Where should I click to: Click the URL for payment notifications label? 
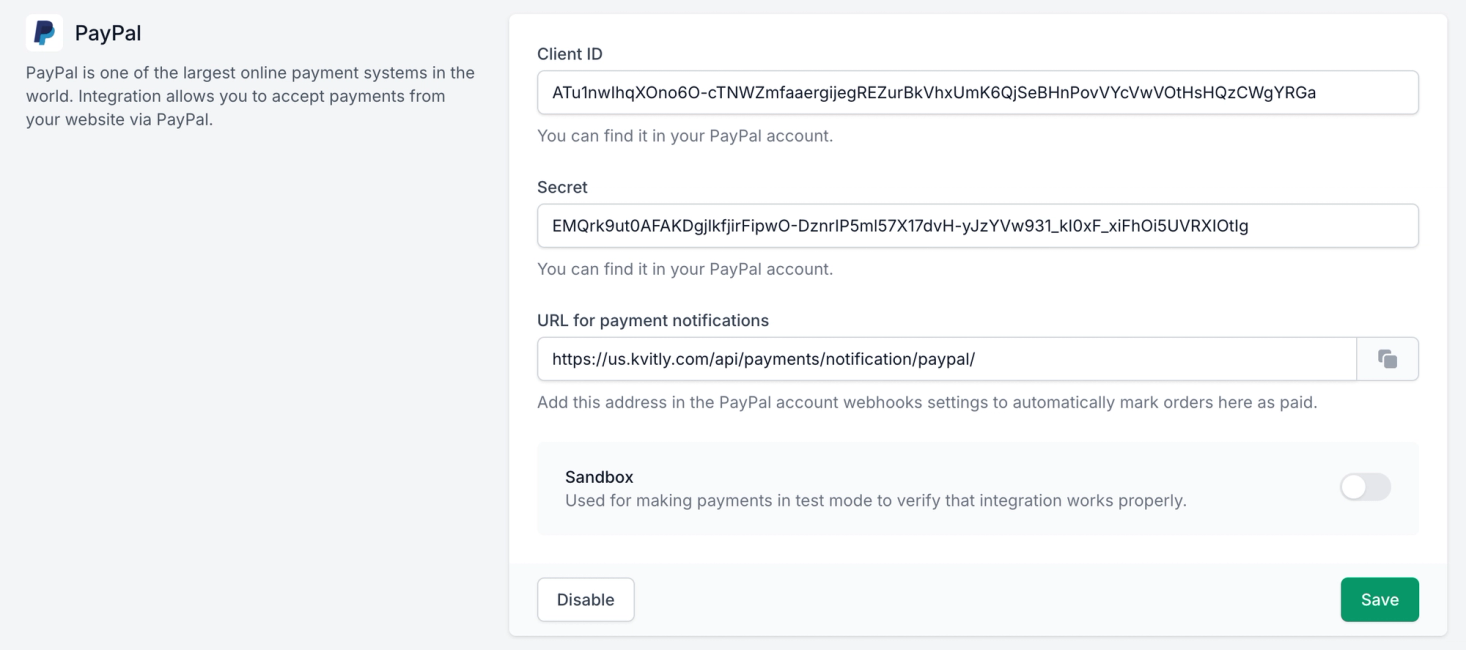coord(653,320)
